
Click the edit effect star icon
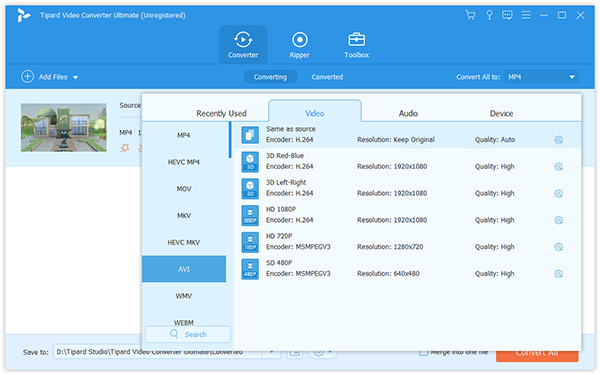click(x=124, y=148)
